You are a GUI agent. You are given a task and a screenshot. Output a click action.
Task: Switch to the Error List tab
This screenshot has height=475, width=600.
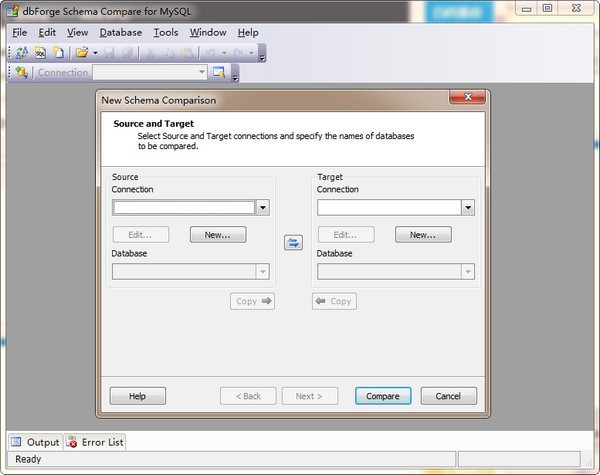(95, 442)
